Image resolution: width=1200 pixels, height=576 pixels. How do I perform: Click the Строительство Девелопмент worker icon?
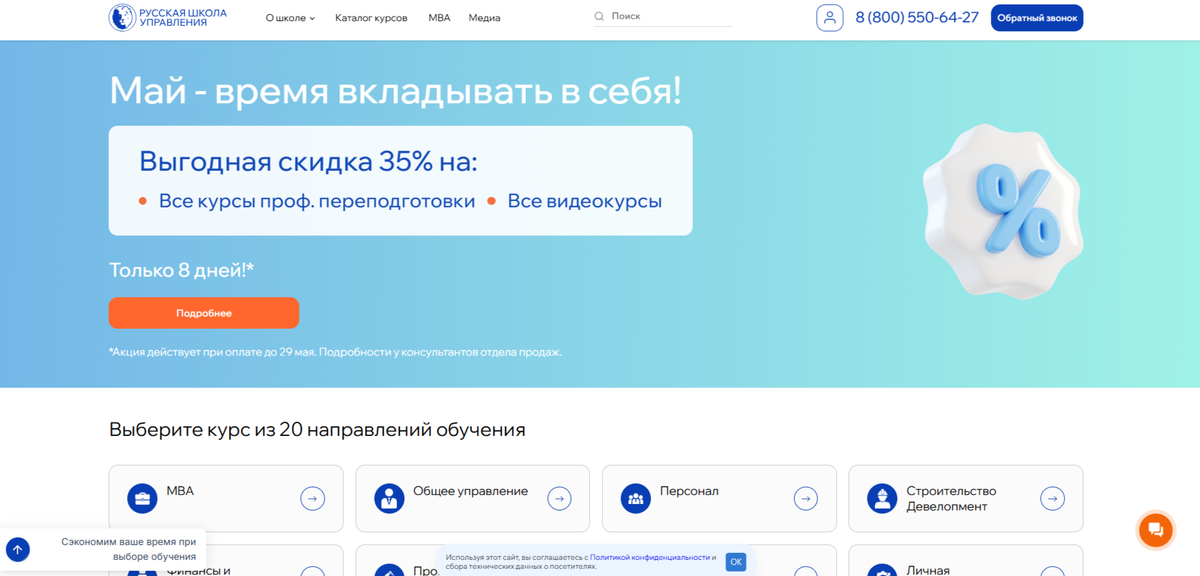pos(882,498)
